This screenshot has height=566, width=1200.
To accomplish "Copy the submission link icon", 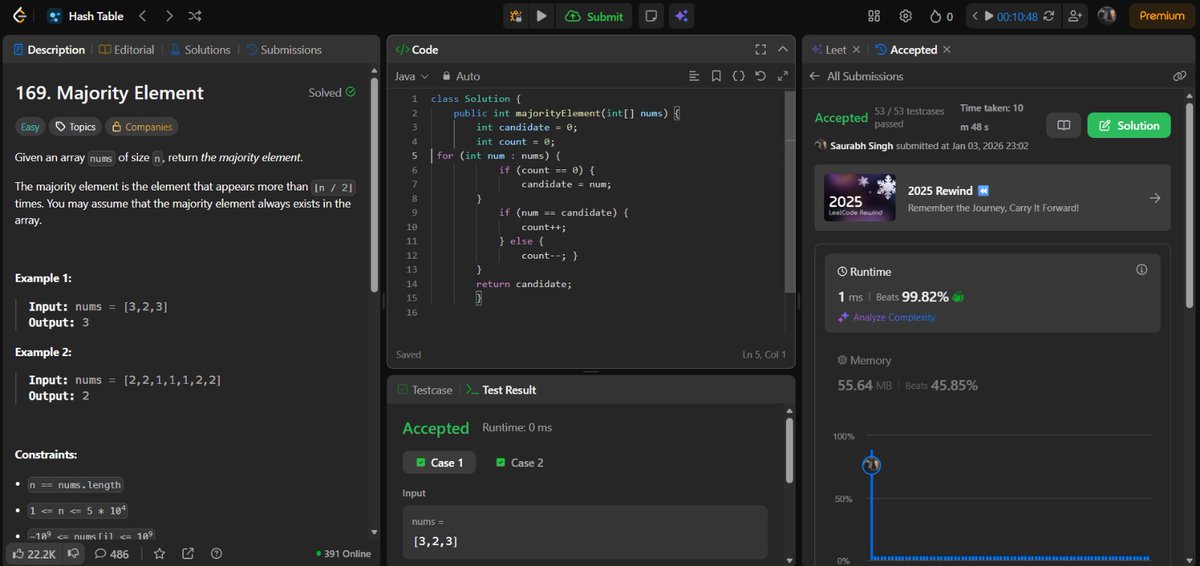I will coord(1179,76).
